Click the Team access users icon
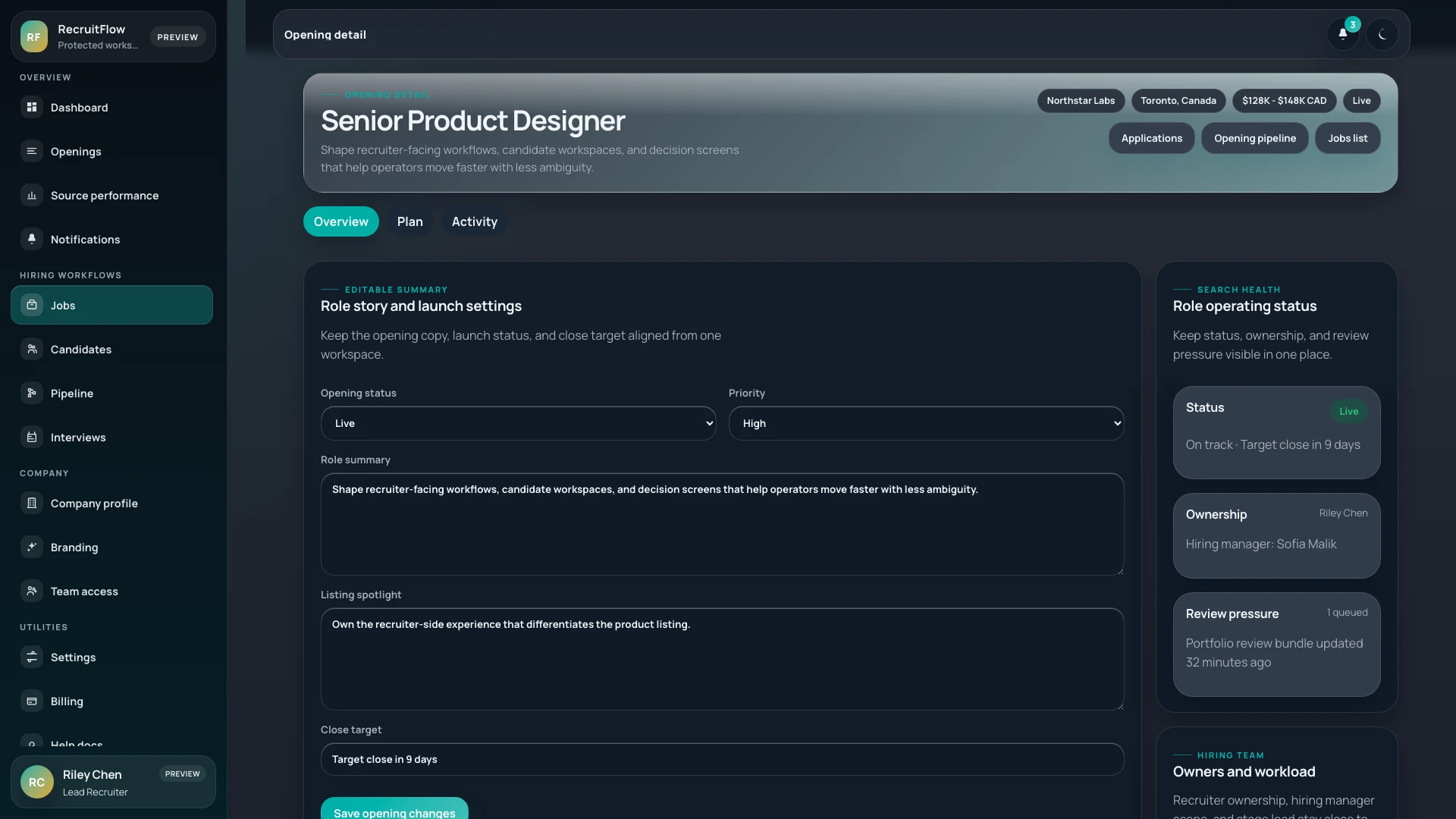 pyautogui.click(x=32, y=591)
